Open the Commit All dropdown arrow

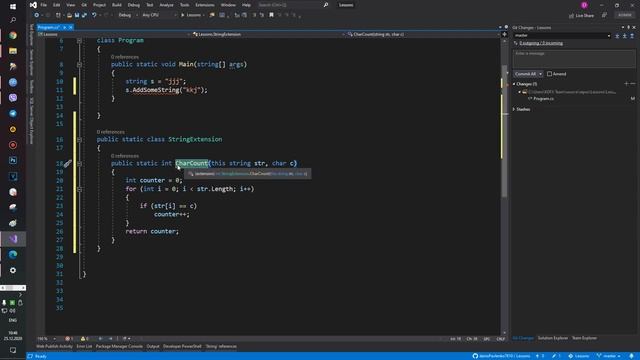(x=540, y=74)
